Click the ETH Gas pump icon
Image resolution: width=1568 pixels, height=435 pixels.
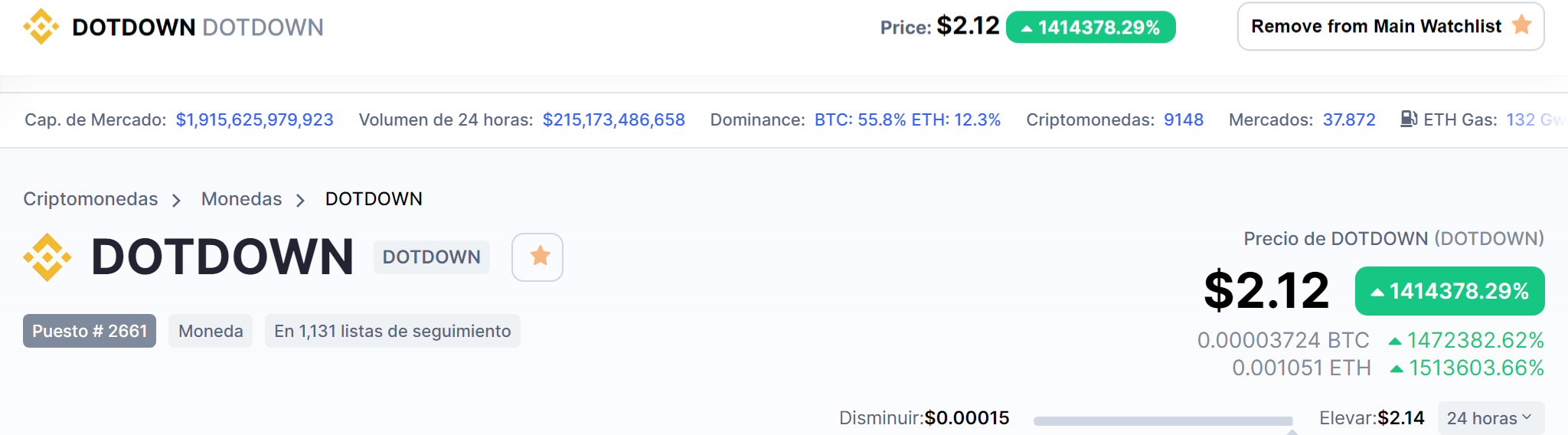tap(1409, 119)
